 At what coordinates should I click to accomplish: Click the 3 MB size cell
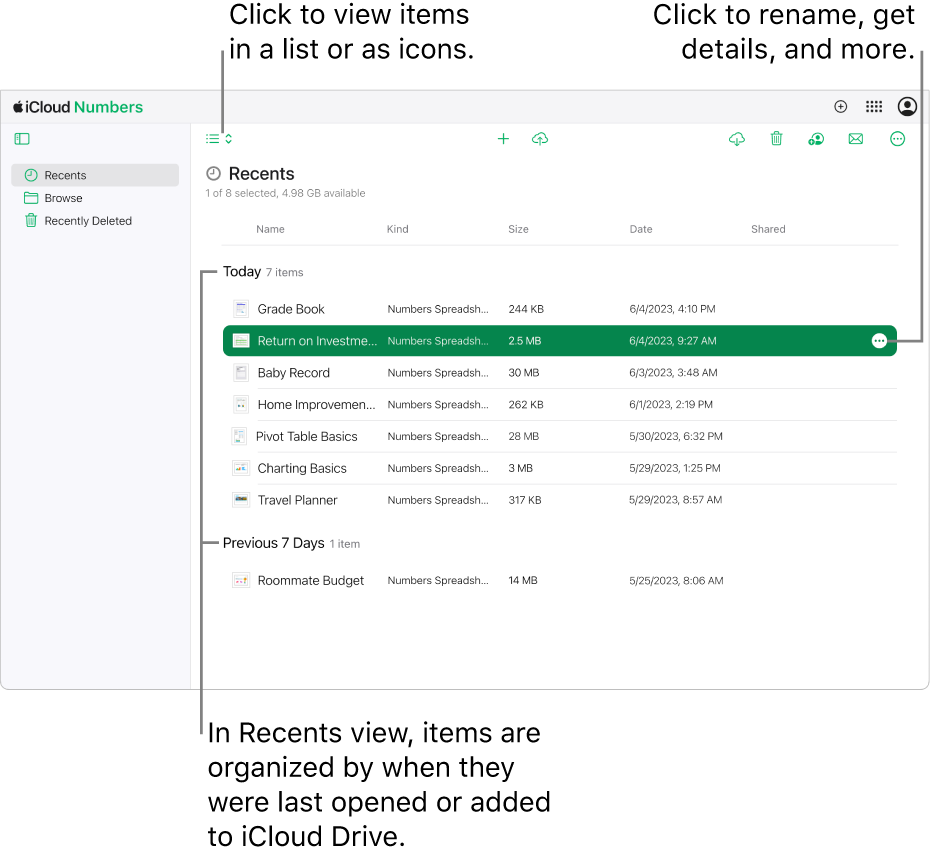click(521, 468)
